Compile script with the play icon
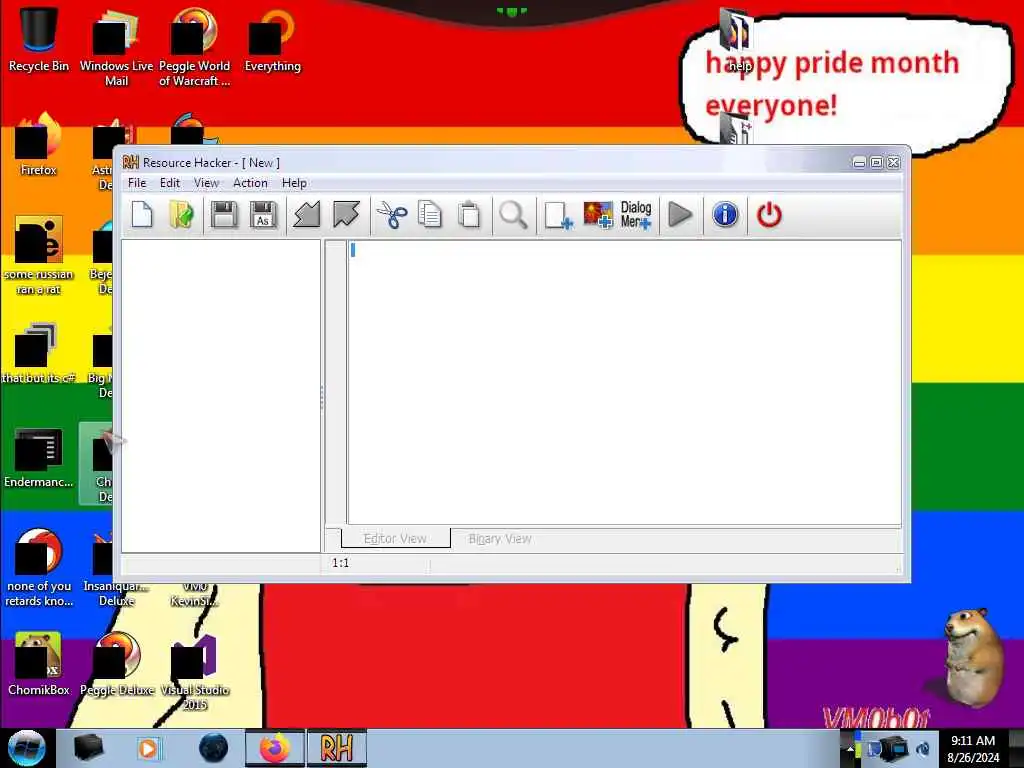Screen dimensions: 1024x768 tap(680, 215)
